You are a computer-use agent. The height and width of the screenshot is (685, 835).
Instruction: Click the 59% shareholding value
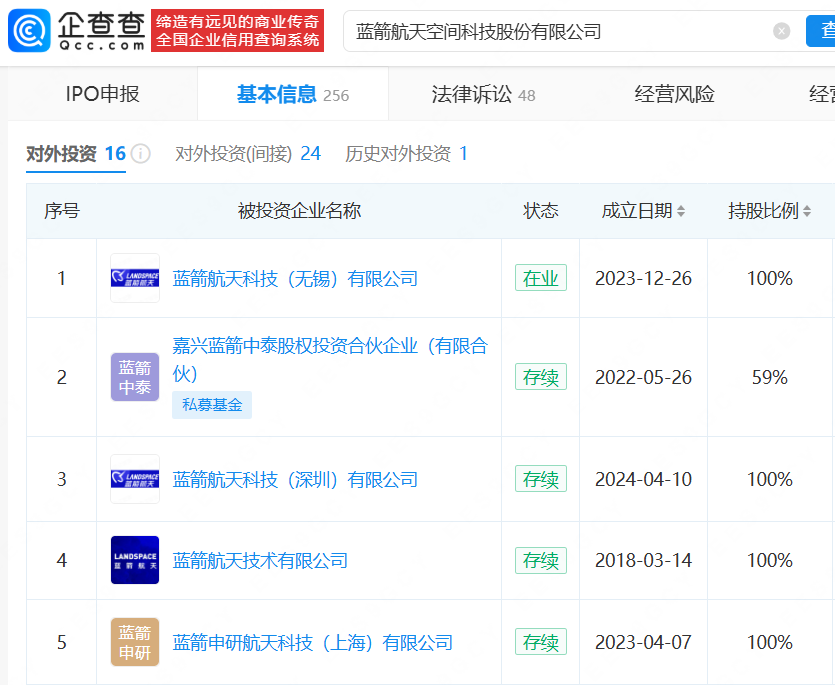(x=769, y=377)
